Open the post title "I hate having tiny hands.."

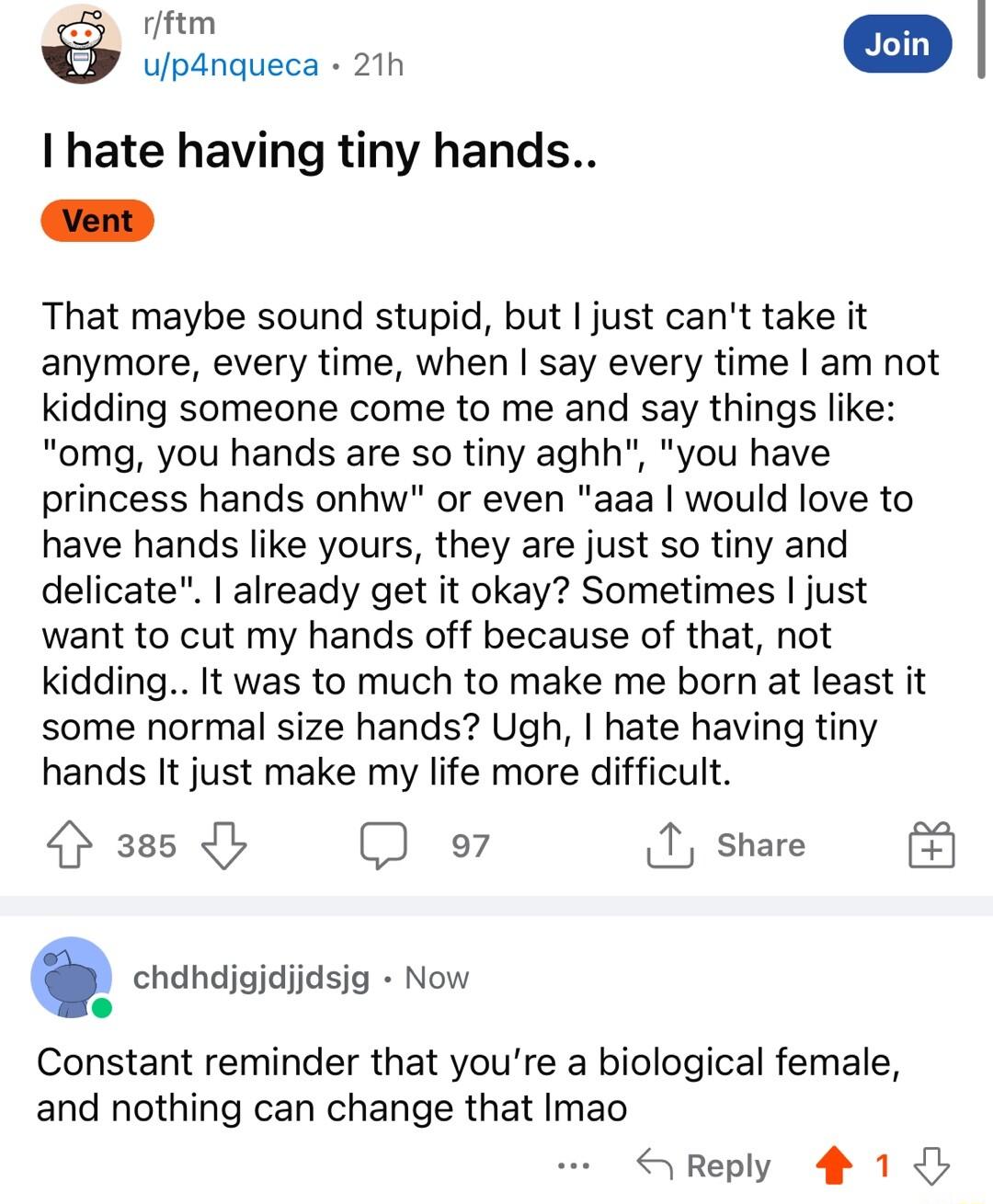(319, 150)
